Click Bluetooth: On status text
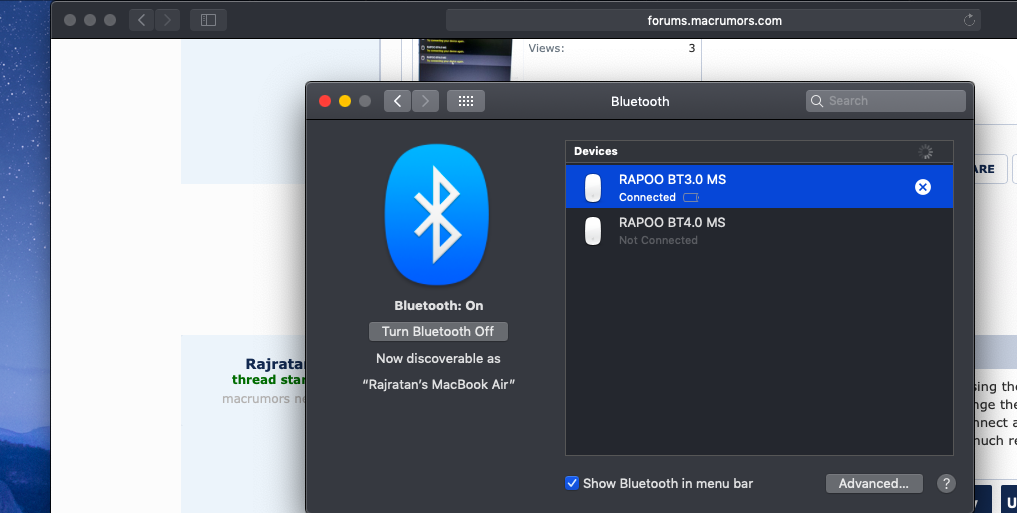Screen dimensions: 1017x513 click(x=438, y=305)
